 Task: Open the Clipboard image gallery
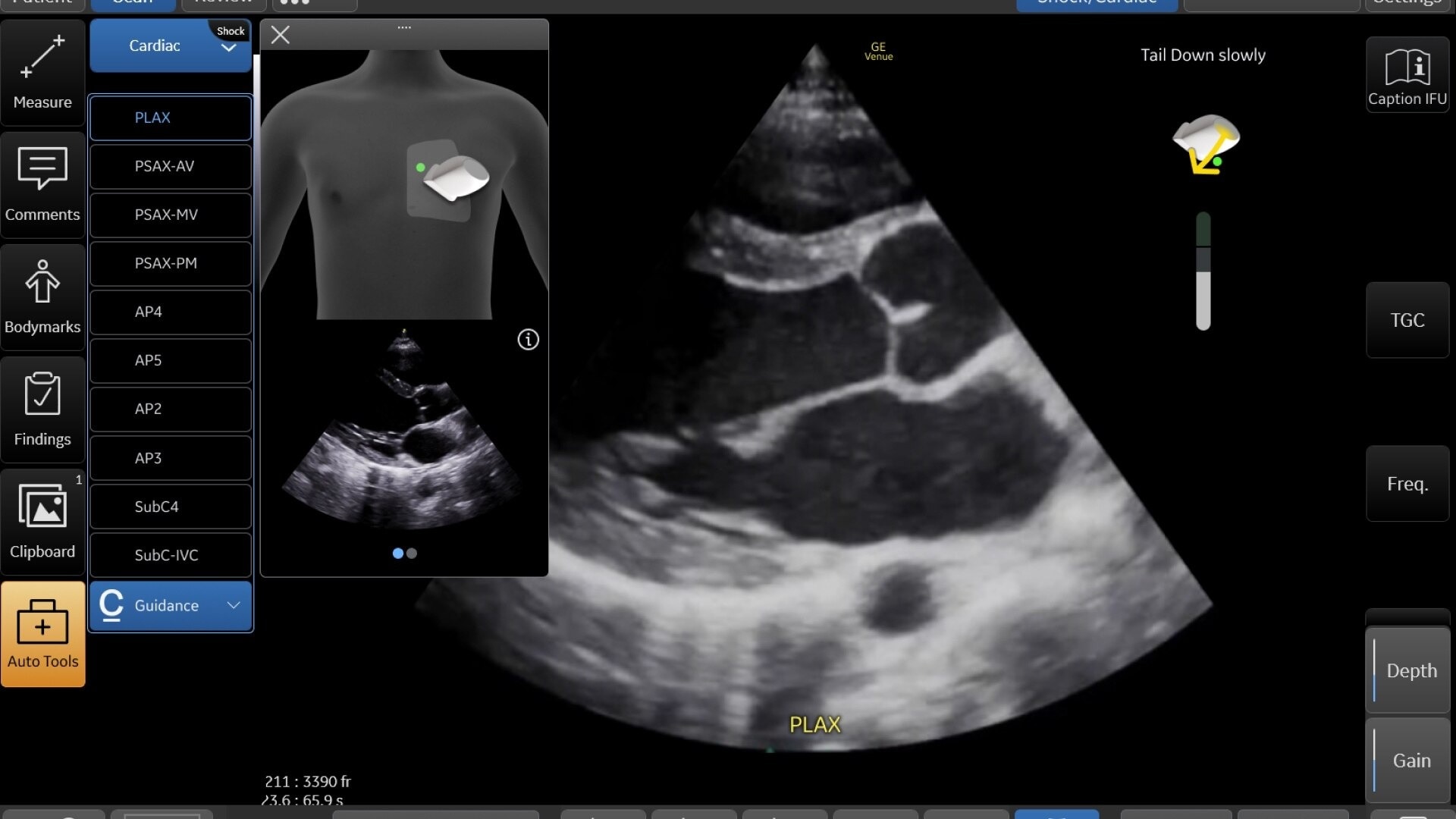(x=42, y=522)
